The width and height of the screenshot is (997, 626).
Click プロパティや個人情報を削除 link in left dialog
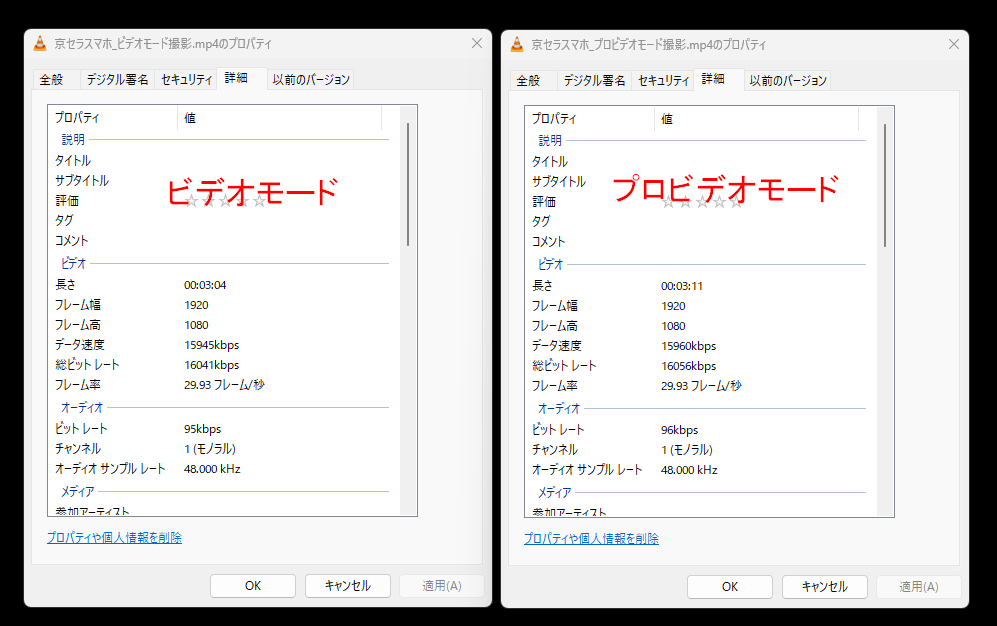tap(114, 538)
